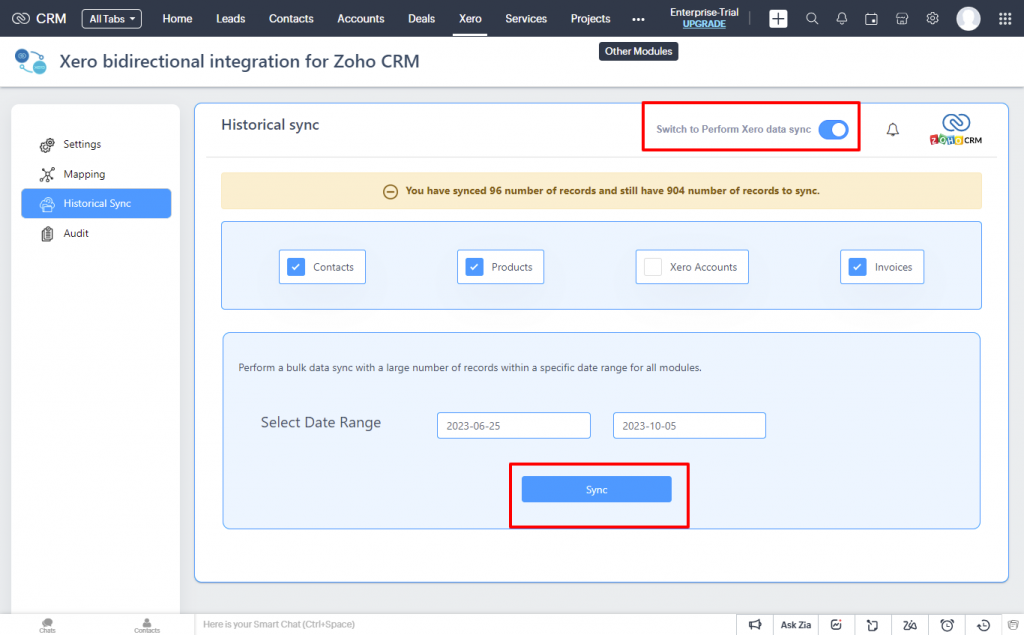Open the marketplace store icon
The height and width of the screenshot is (635, 1024).
point(902,19)
